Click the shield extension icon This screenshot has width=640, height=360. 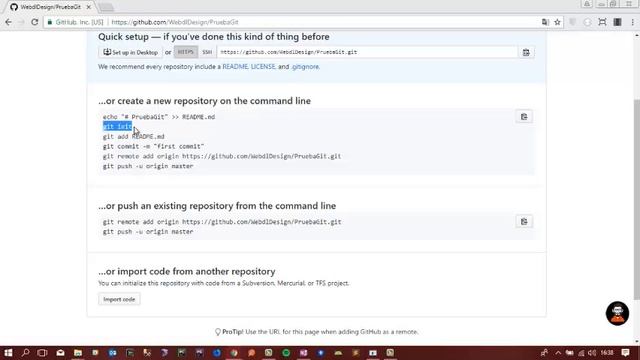pos(572,22)
